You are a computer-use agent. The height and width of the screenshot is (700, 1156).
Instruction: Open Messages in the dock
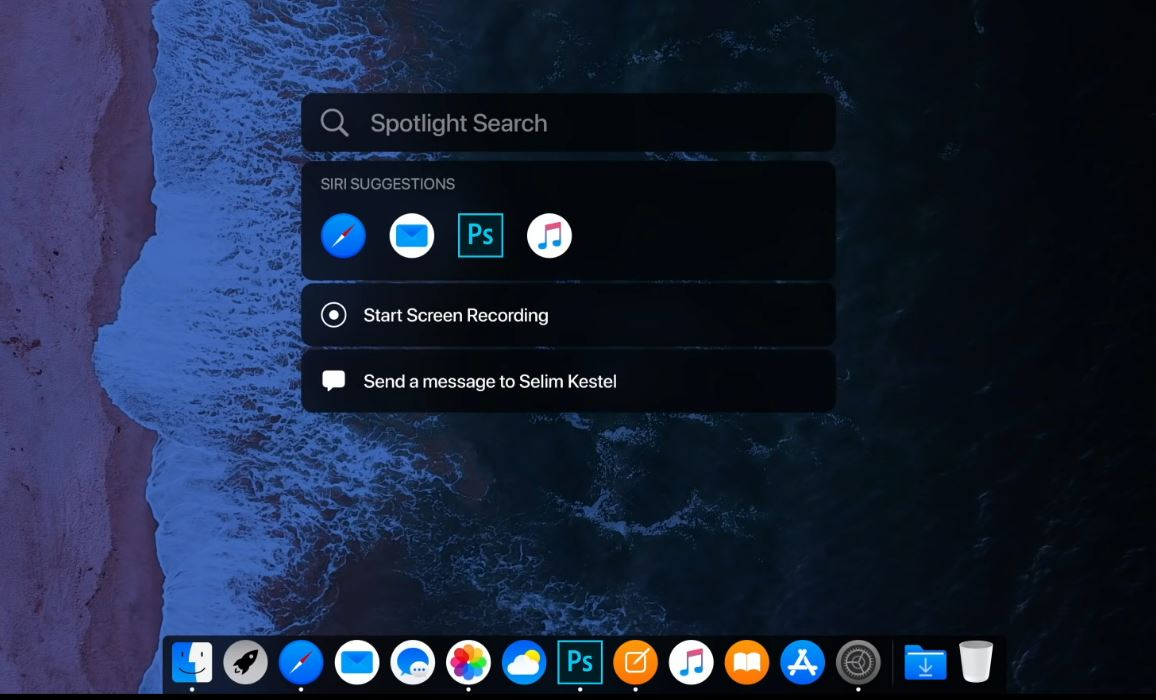coord(412,662)
